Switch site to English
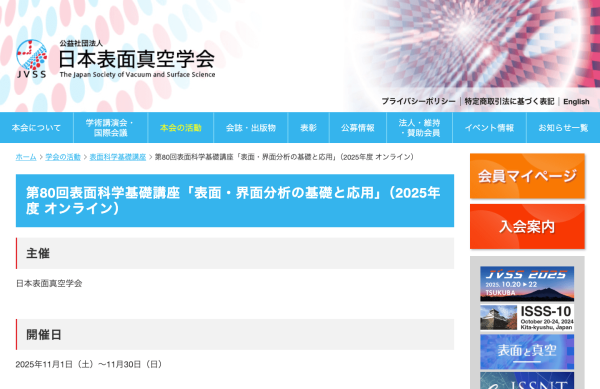Viewport: 600px width, 389px height. tap(576, 102)
